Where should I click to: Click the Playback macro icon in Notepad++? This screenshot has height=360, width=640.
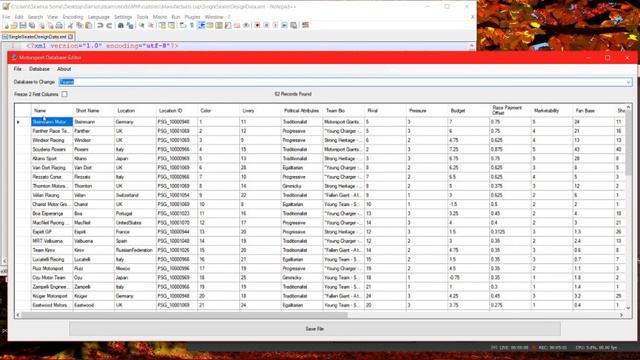click(275, 25)
